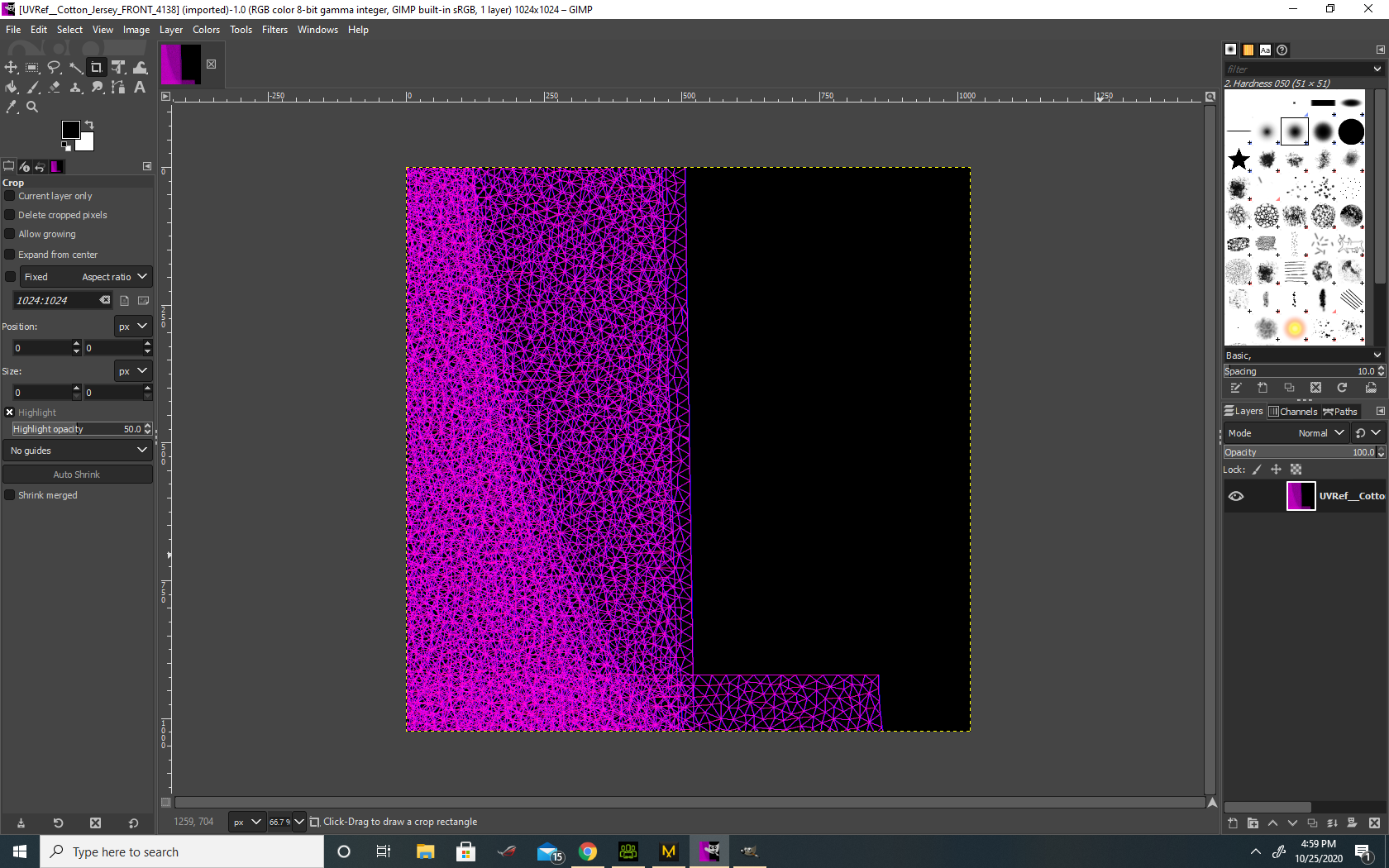Reset colors to default black and white
The image size is (1389, 868).
(65, 146)
